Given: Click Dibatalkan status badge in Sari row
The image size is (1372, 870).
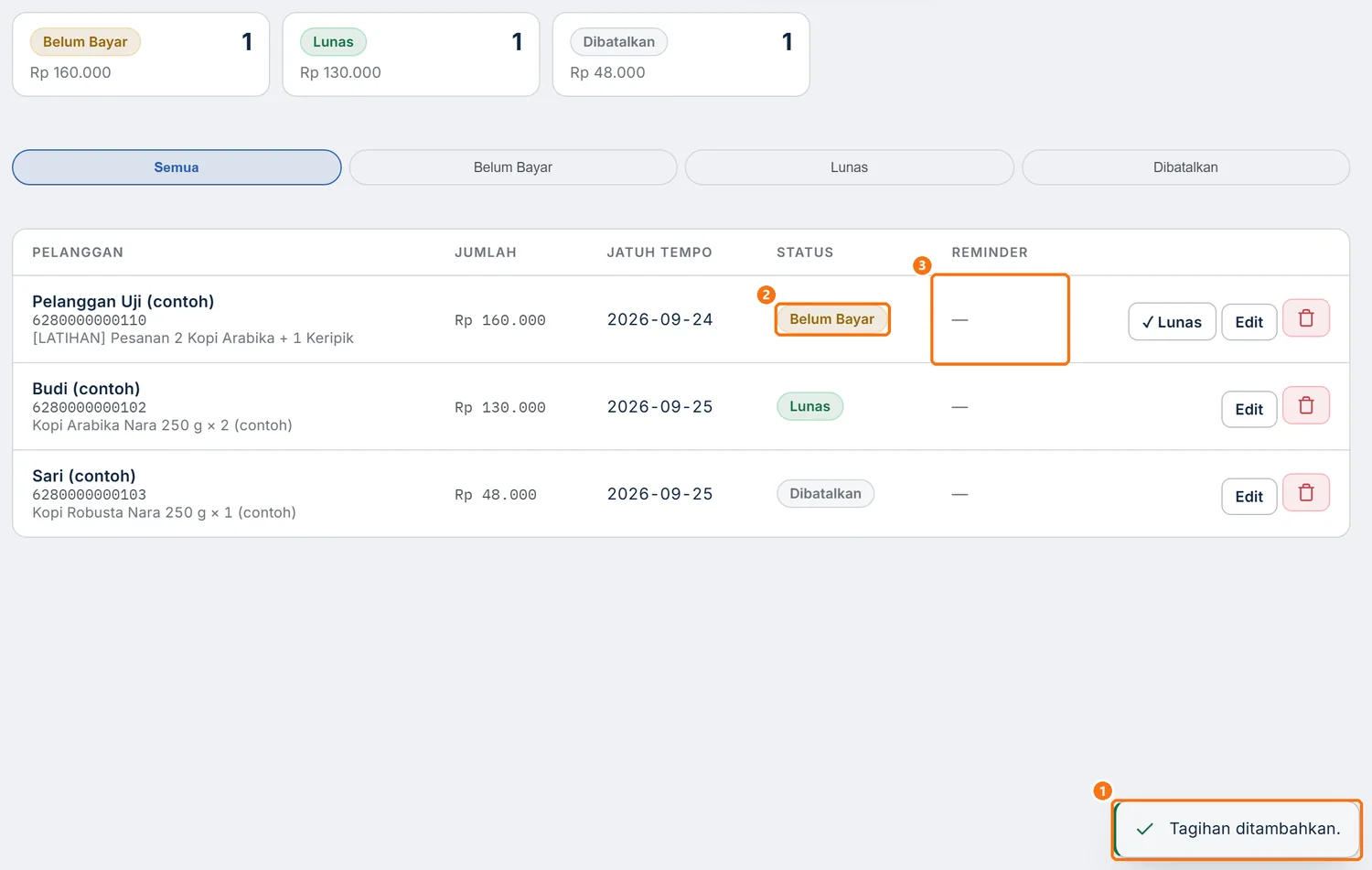Looking at the screenshot, I should (x=825, y=493).
